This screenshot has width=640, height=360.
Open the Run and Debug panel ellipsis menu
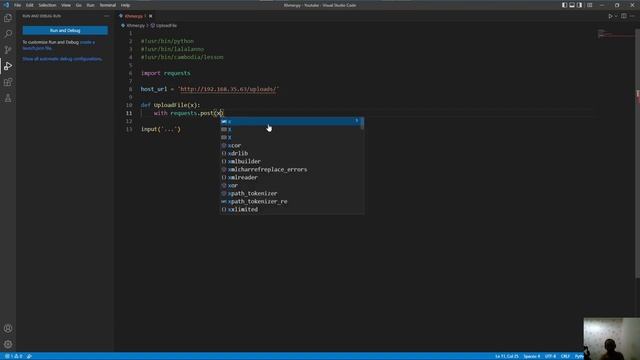click(x=107, y=16)
